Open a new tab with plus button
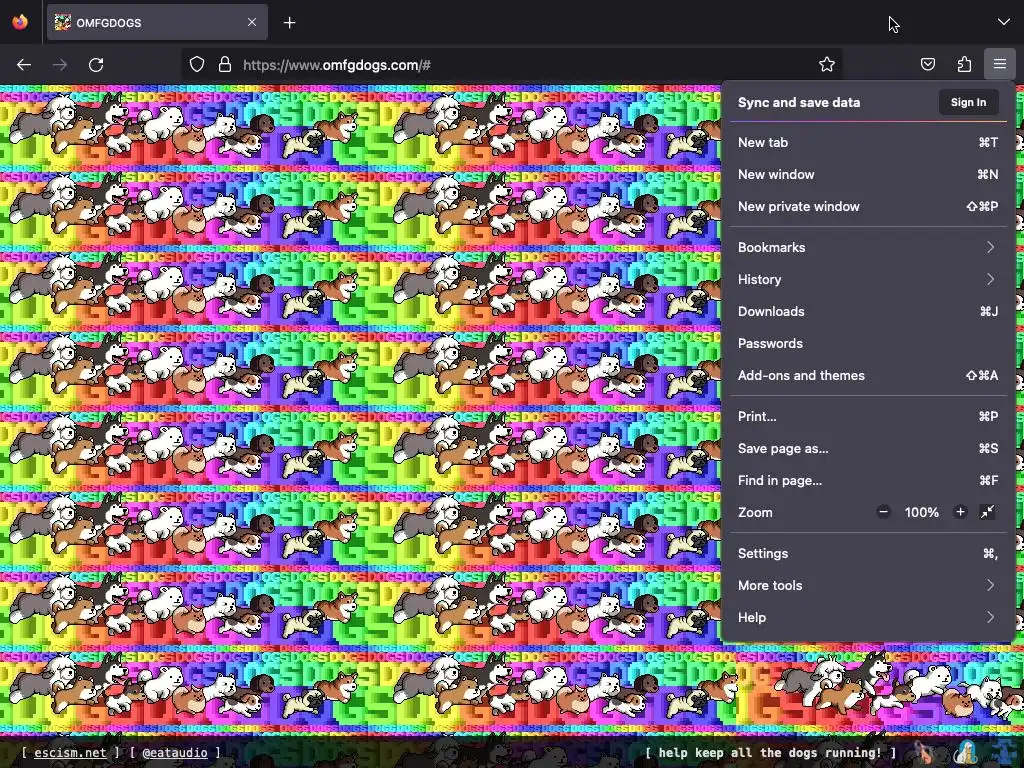This screenshot has width=1024, height=768. 289,23
